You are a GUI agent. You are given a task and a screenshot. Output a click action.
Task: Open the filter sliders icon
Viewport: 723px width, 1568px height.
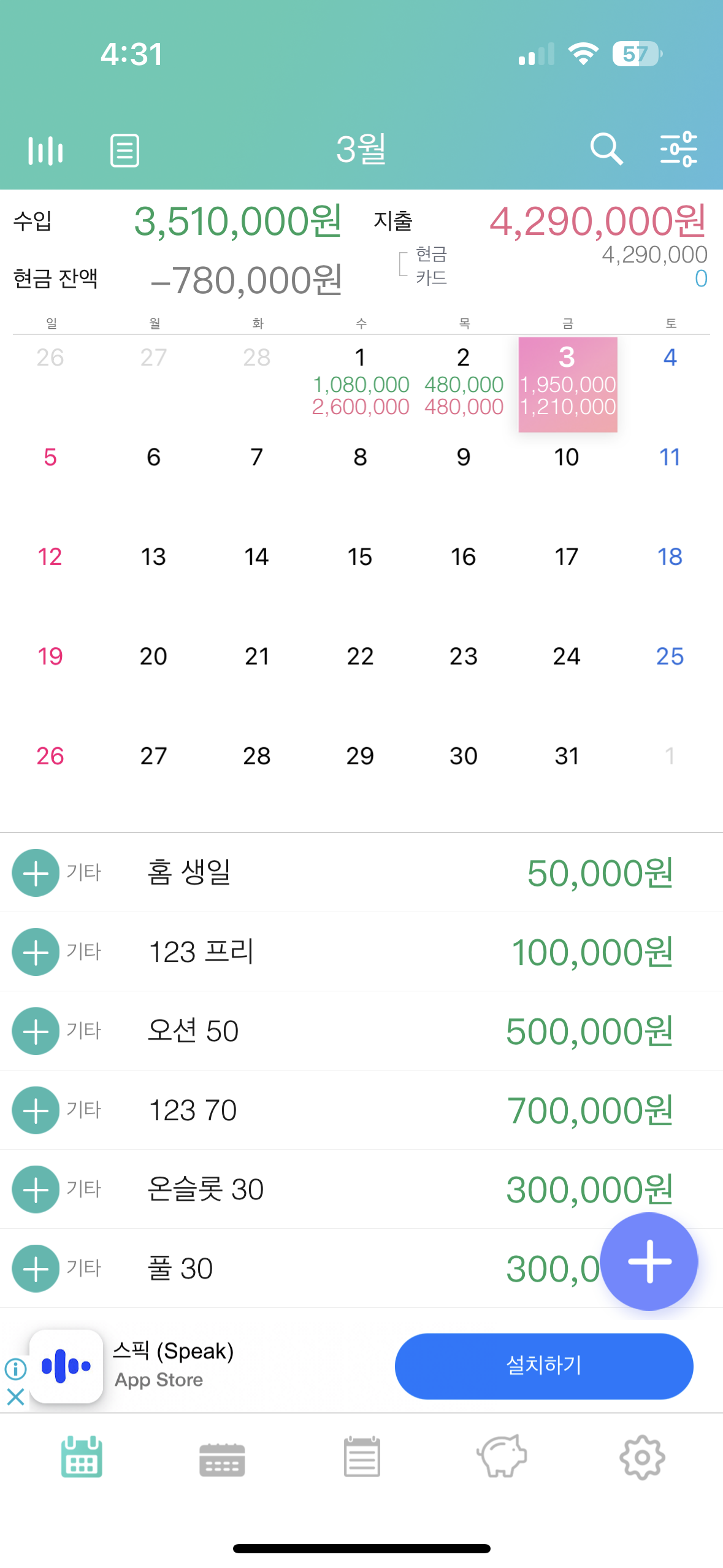click(x=679, y=149)
